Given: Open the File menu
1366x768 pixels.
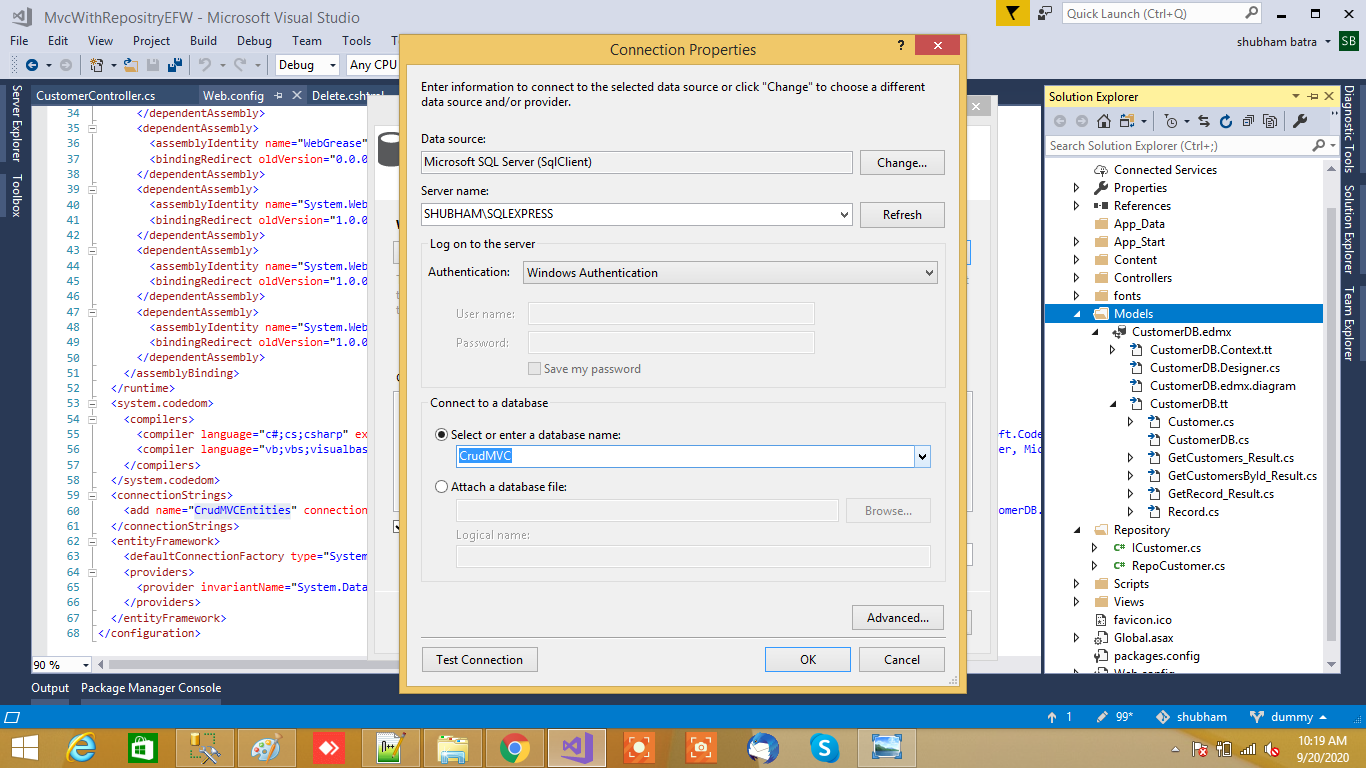Looking at the screenshot, I should click(x=19, y=41).
